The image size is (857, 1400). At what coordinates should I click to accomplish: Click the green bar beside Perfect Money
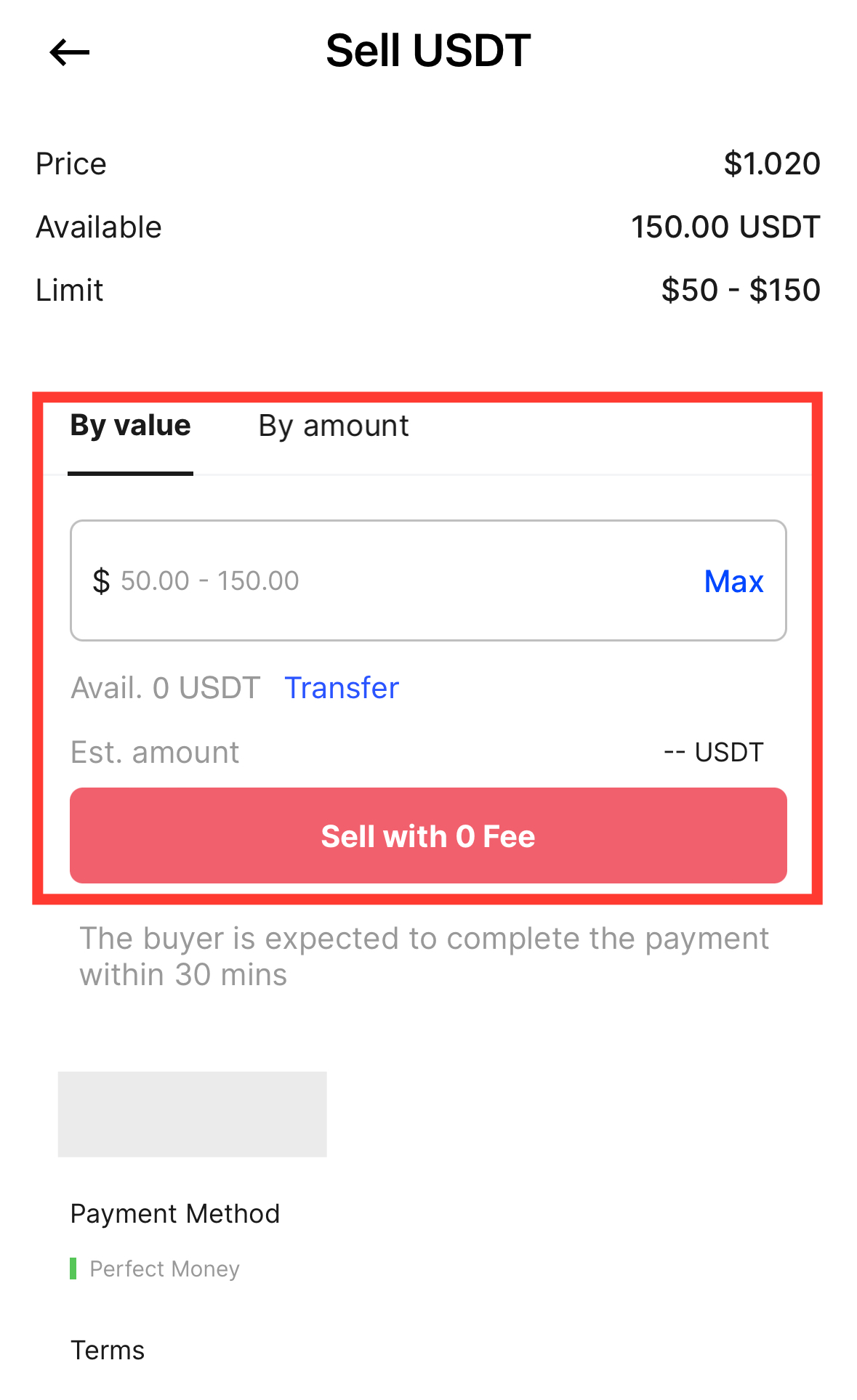click(x=73, y=1269)
